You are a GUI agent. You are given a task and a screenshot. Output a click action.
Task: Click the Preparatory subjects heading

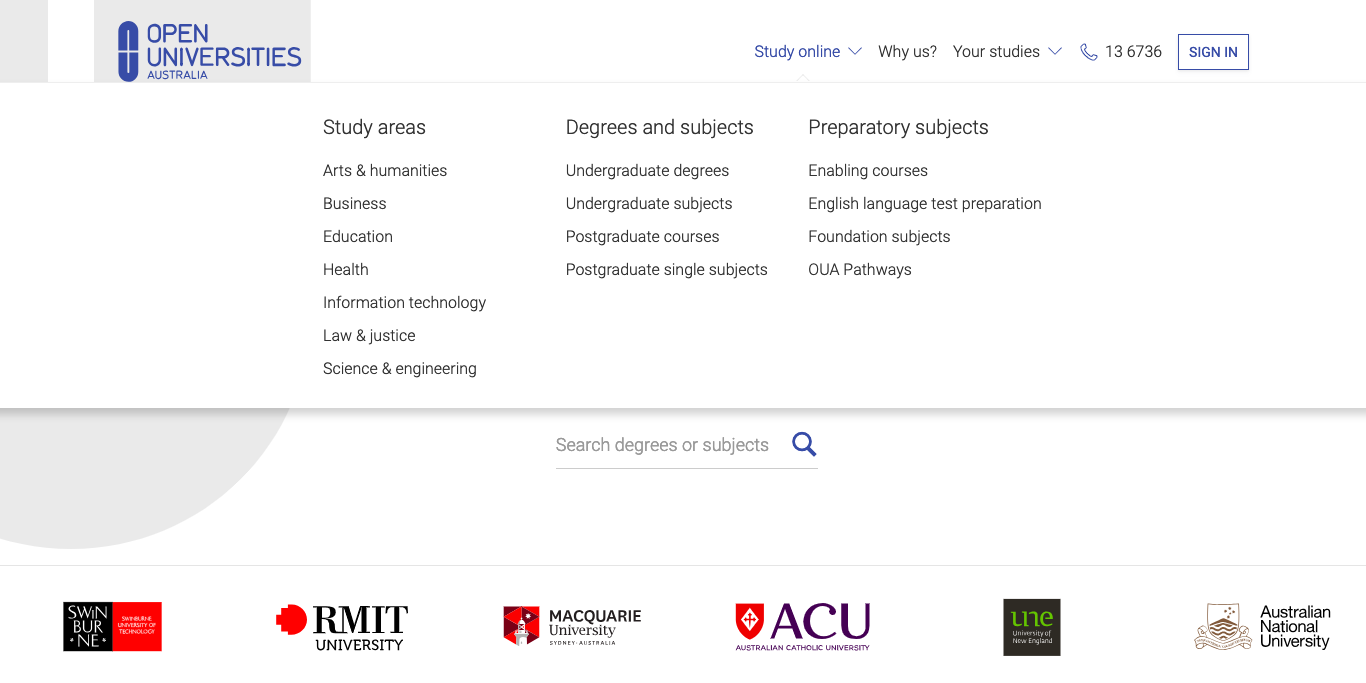pos(898,127)
